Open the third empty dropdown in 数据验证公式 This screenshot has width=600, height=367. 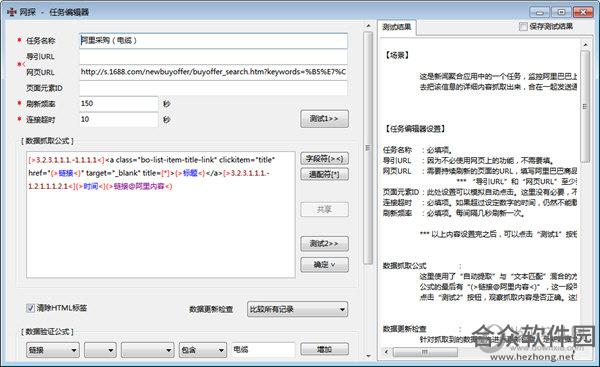147,350
